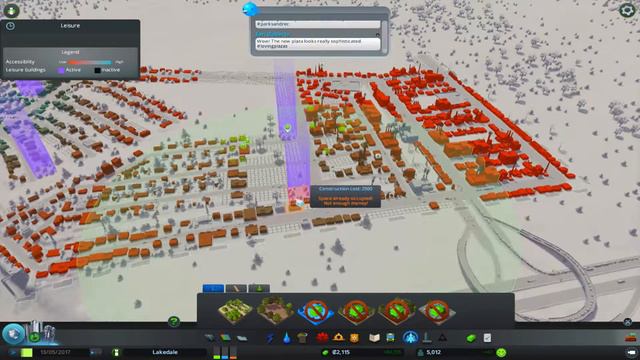
Task: Click the highlighted Parks and Decoration icon
Action: (410, 338)
